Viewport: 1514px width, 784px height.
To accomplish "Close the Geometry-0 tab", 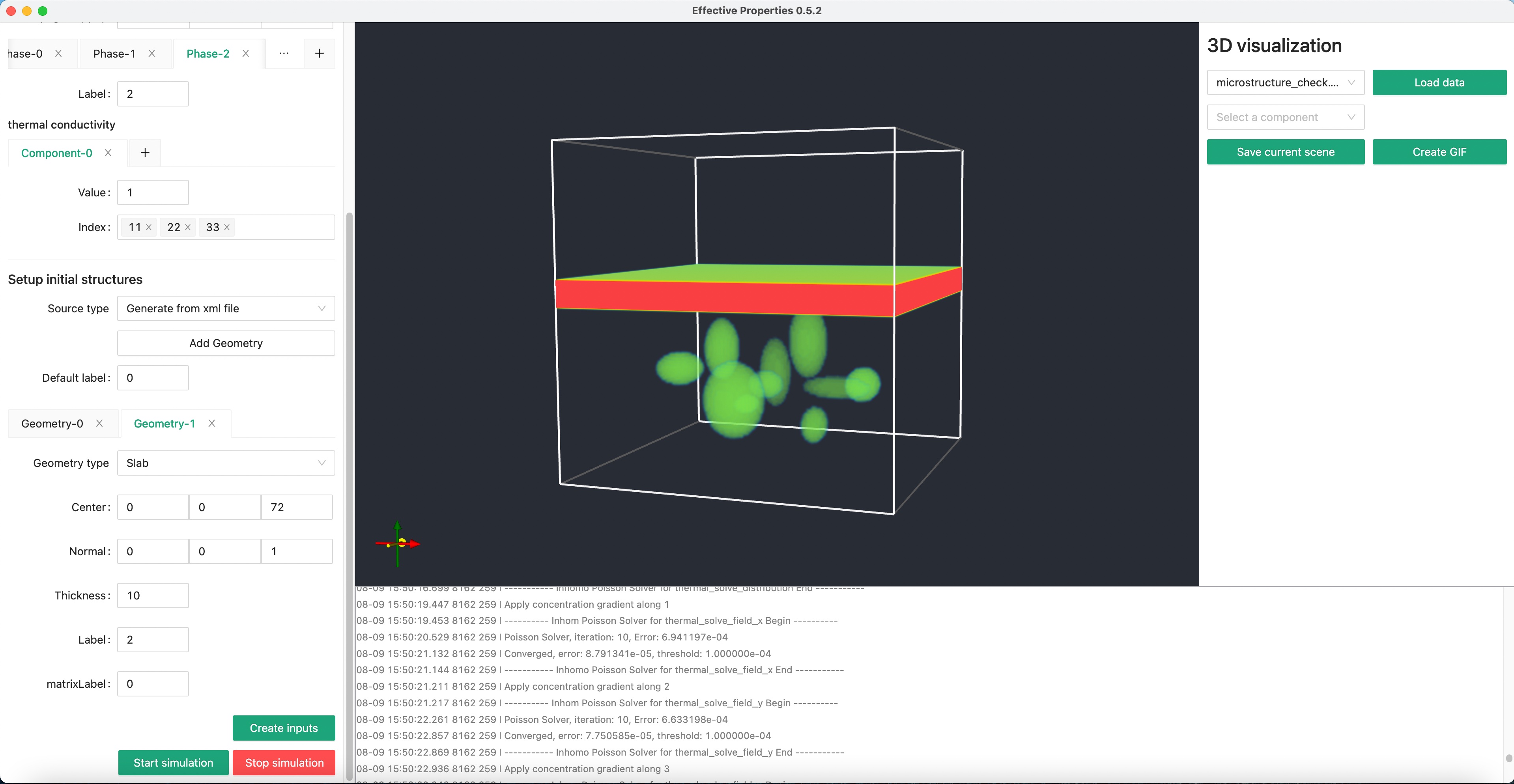I will click(99, 423).
